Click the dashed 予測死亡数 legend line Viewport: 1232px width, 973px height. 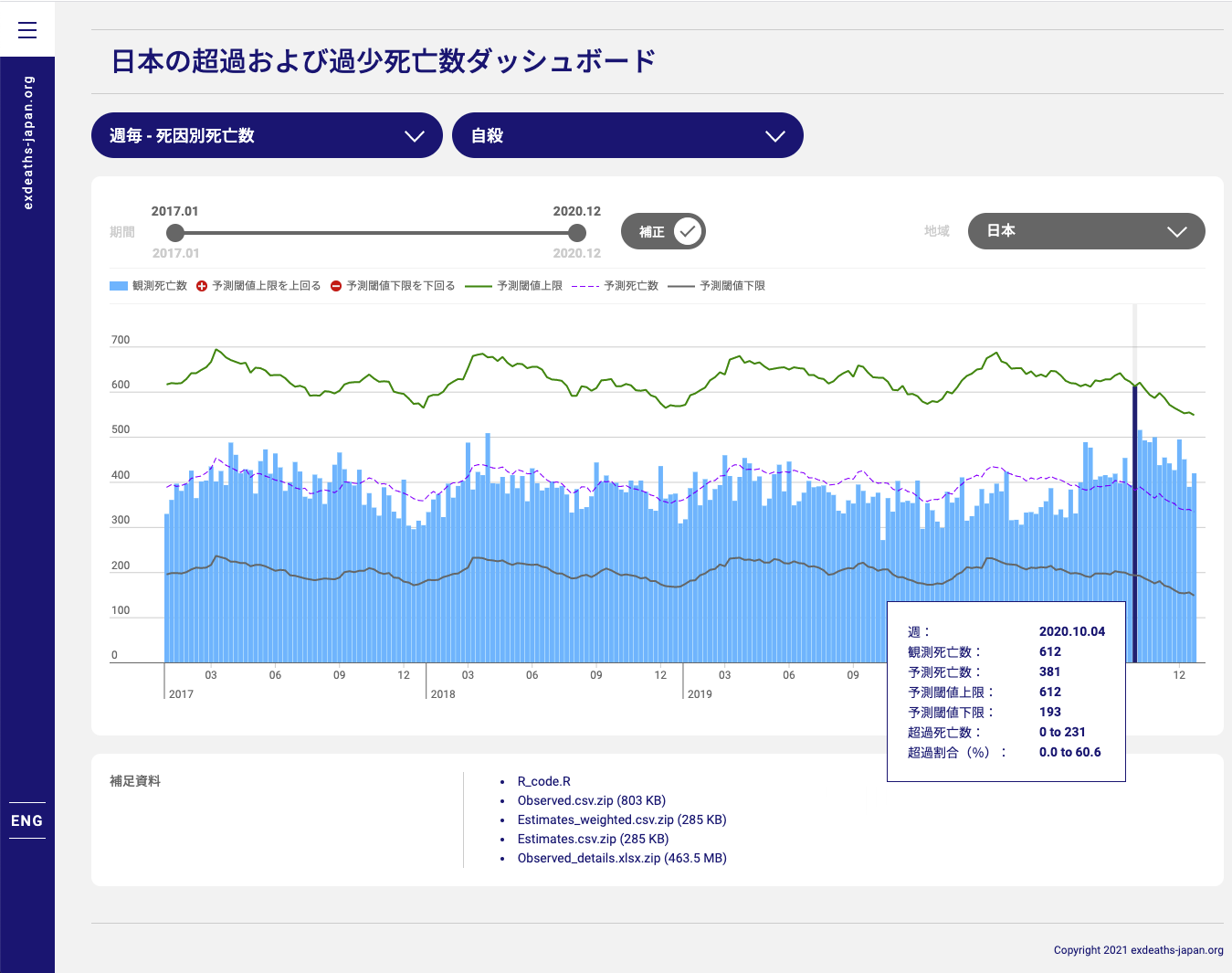pos(584,286)
